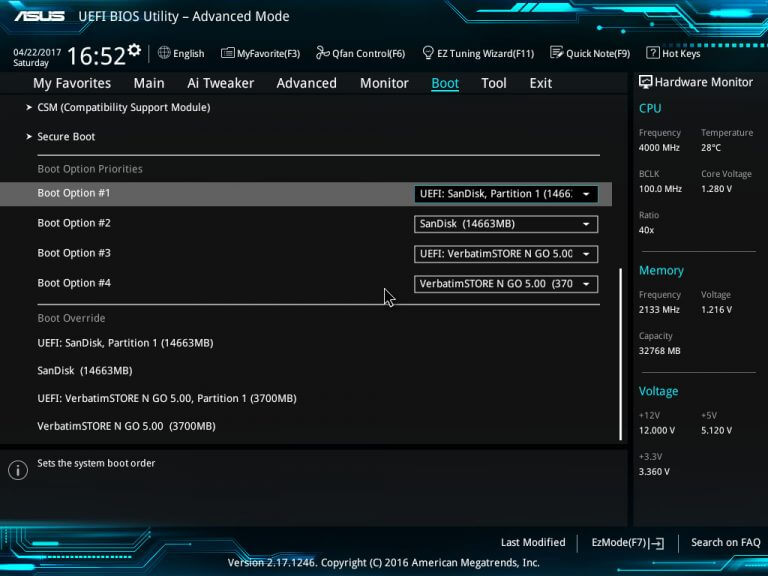Click the Core Voltage 1.280 V value
768x576 pixels.
(716, 189)
